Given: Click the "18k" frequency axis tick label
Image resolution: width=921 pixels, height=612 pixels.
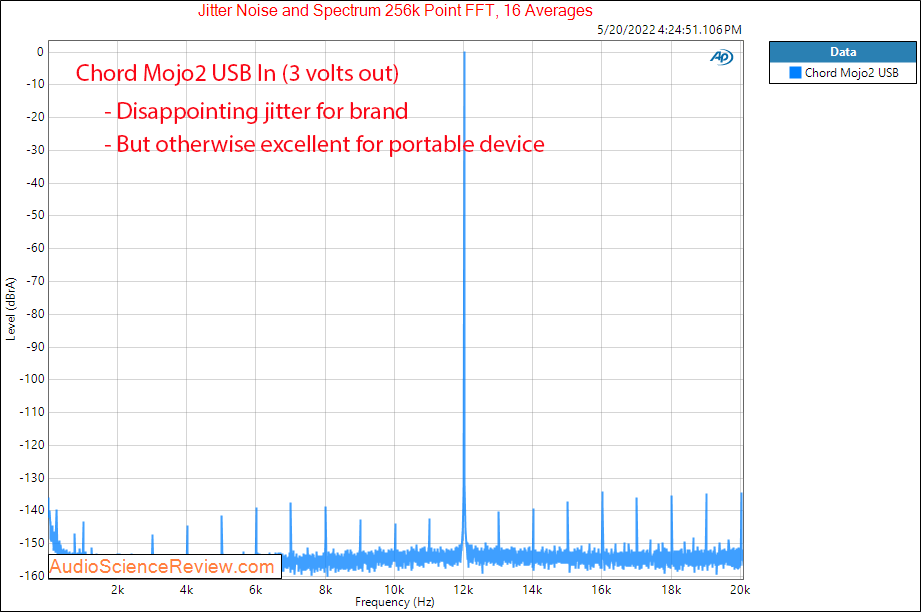Looking at the screenshot, I should click(x=671, y=590).
